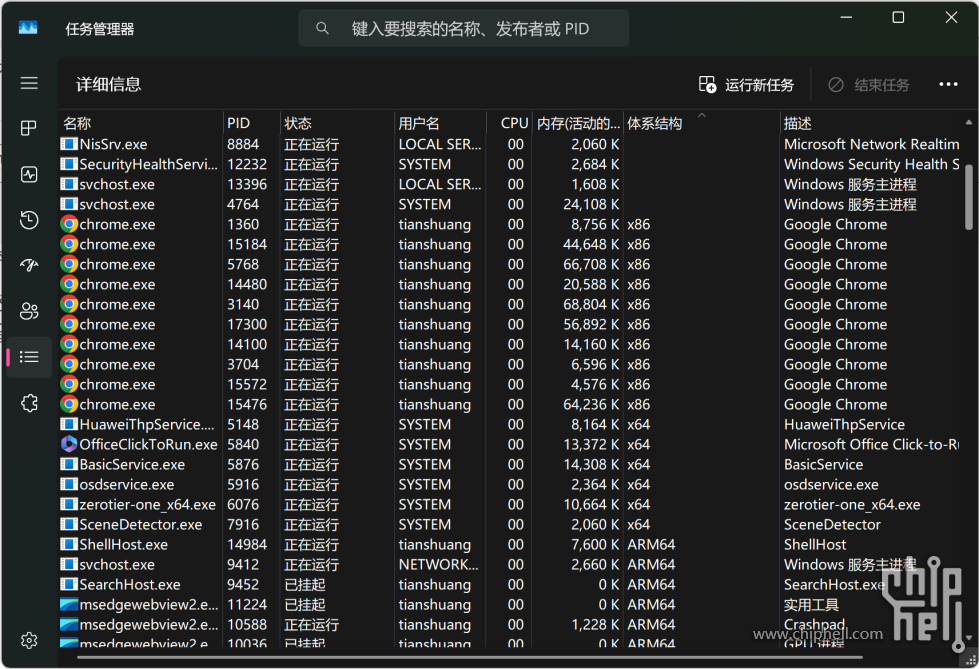Viewport: 979px width, 669px height.
Task: Click the 结束任务 button
Action: (869, 85)
